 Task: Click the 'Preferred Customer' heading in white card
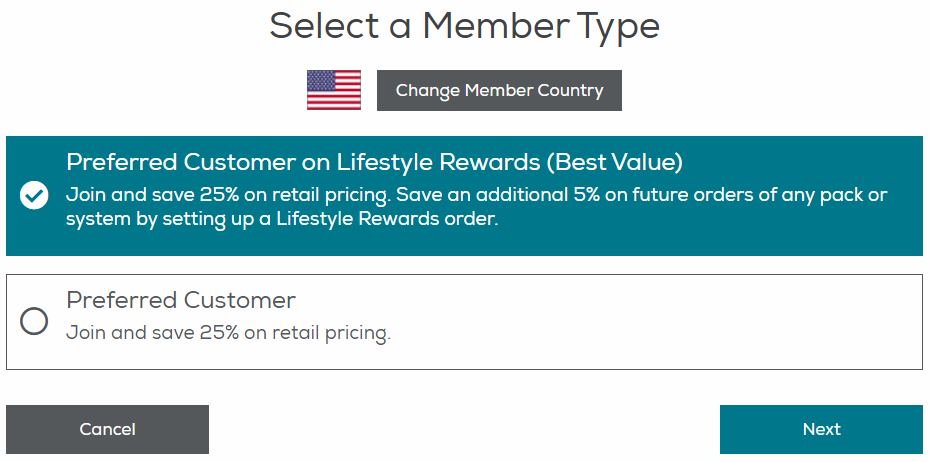click(181, 300)
